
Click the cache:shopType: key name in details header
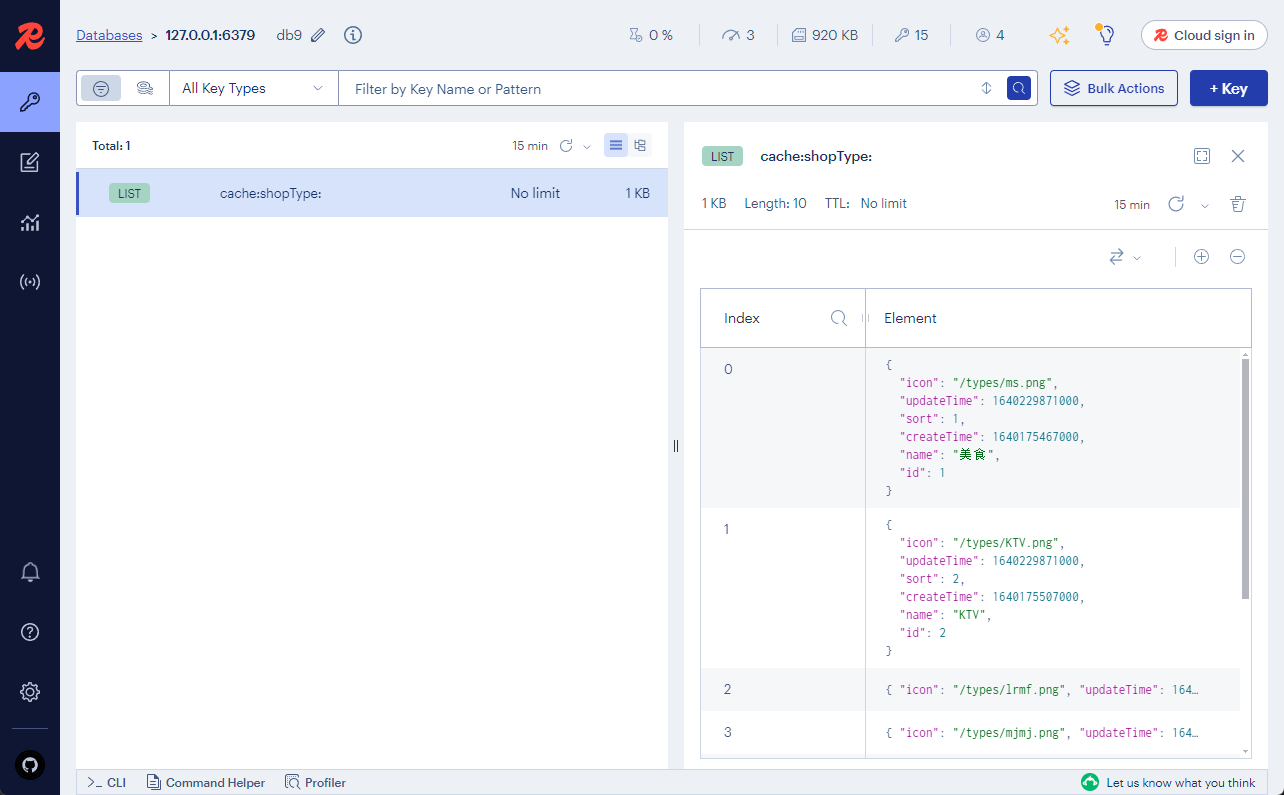(x=816, y=156)
